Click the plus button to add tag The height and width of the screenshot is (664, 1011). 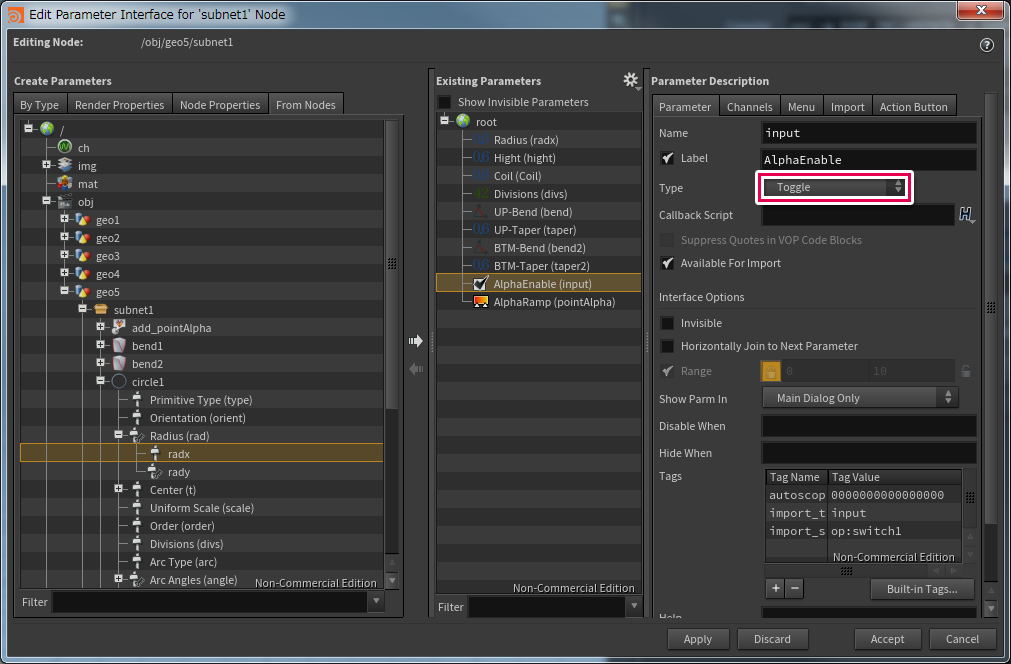tap(776, 588)
